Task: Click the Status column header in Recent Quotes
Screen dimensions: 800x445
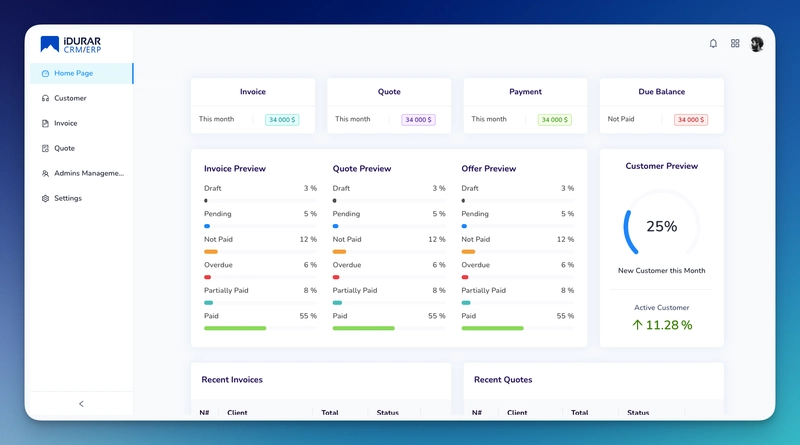Action: 638,412
